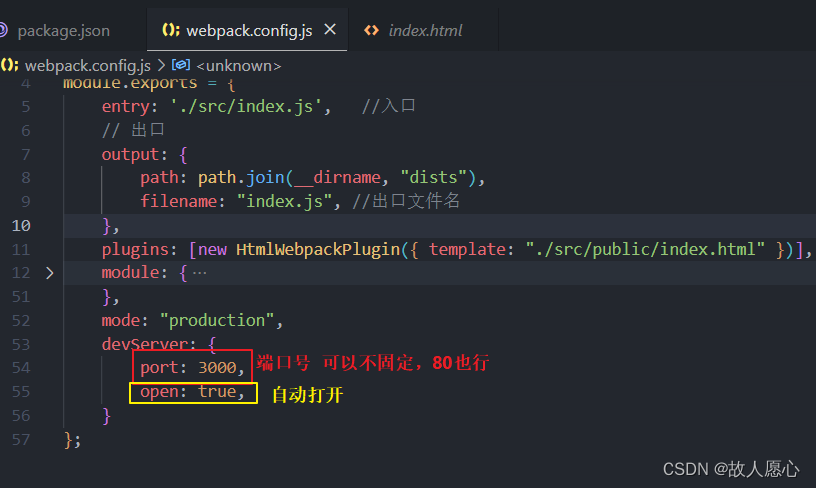The width and height of the screenshot is (816, 488).
Task: Click the port value 3000
Action: 217,368
